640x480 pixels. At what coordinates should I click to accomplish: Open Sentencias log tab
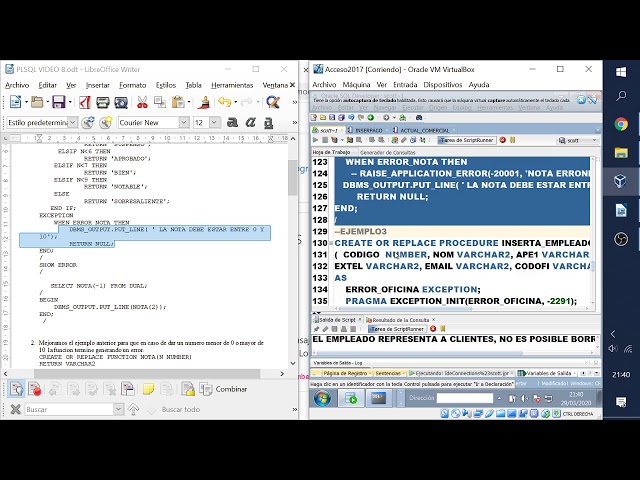tap(388, 373)
